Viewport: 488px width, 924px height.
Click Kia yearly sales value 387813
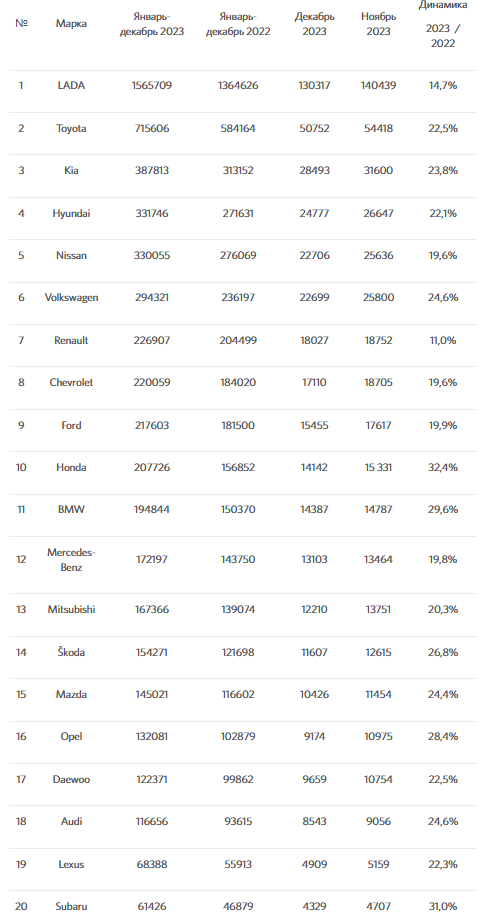tap(152, 170)
